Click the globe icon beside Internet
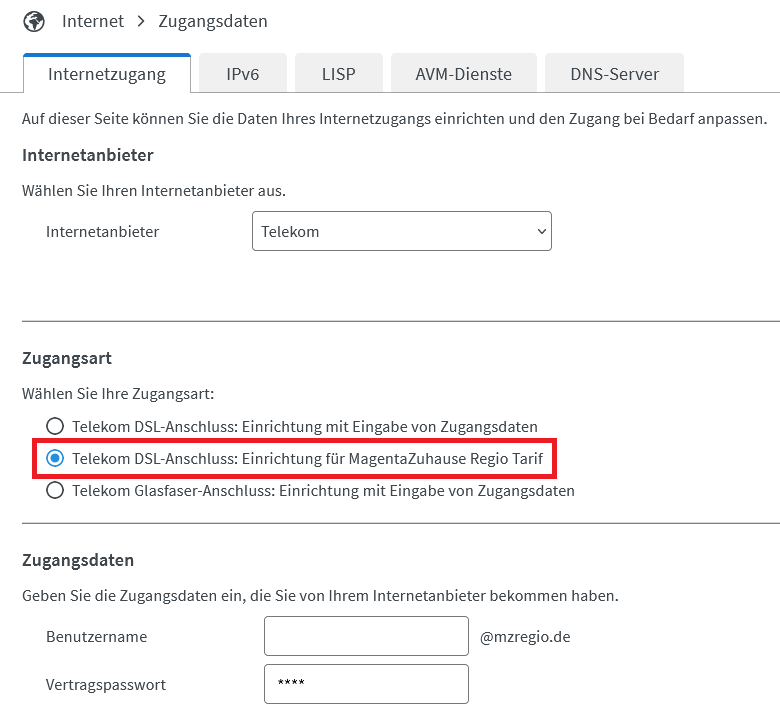Screen dimensions: 780x712 pos(34,21)
